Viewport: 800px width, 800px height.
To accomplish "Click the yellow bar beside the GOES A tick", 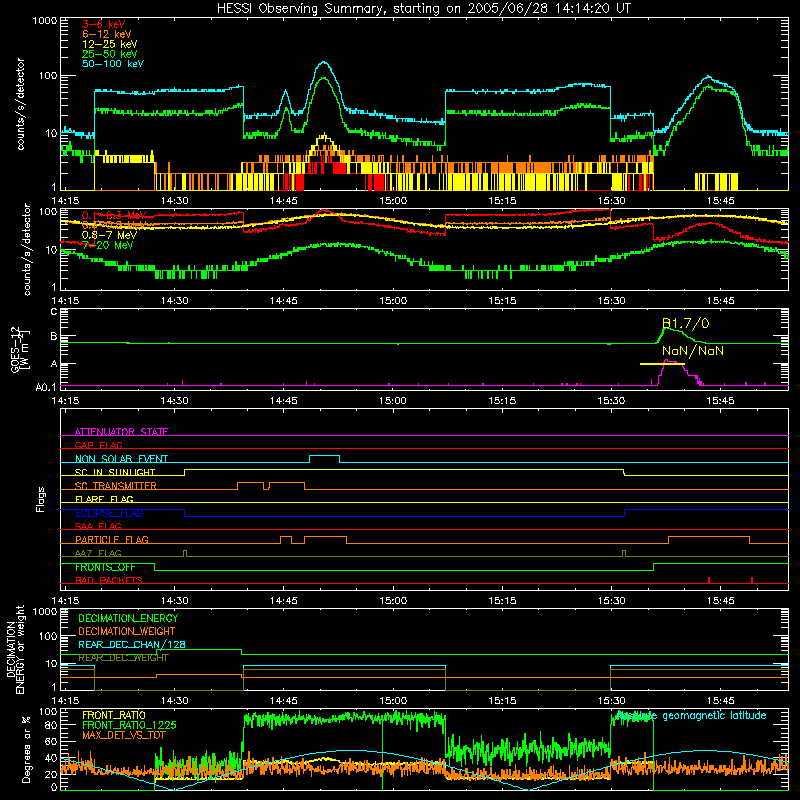I will click(x=662, y=364).
